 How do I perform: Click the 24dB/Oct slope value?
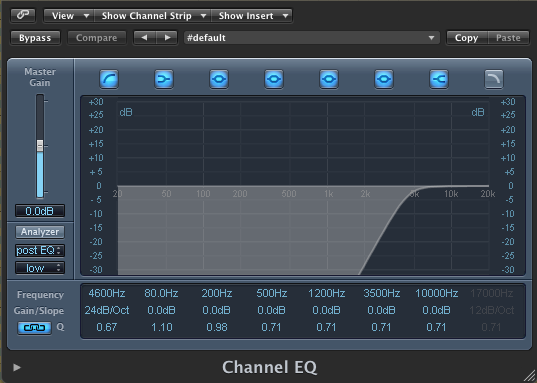point(107,310)
